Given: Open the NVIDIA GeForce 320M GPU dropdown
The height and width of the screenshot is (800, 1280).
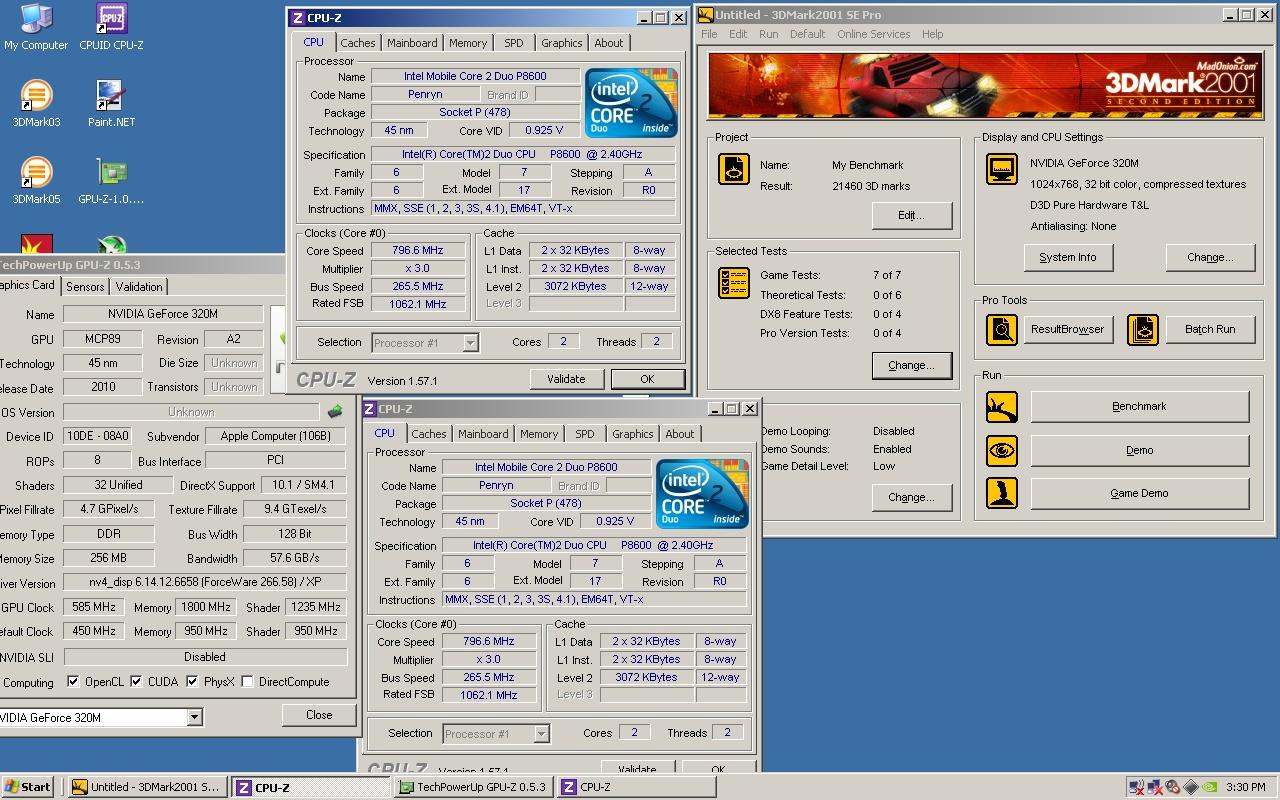Looking at the screenshot, I should tap(194, 717).
